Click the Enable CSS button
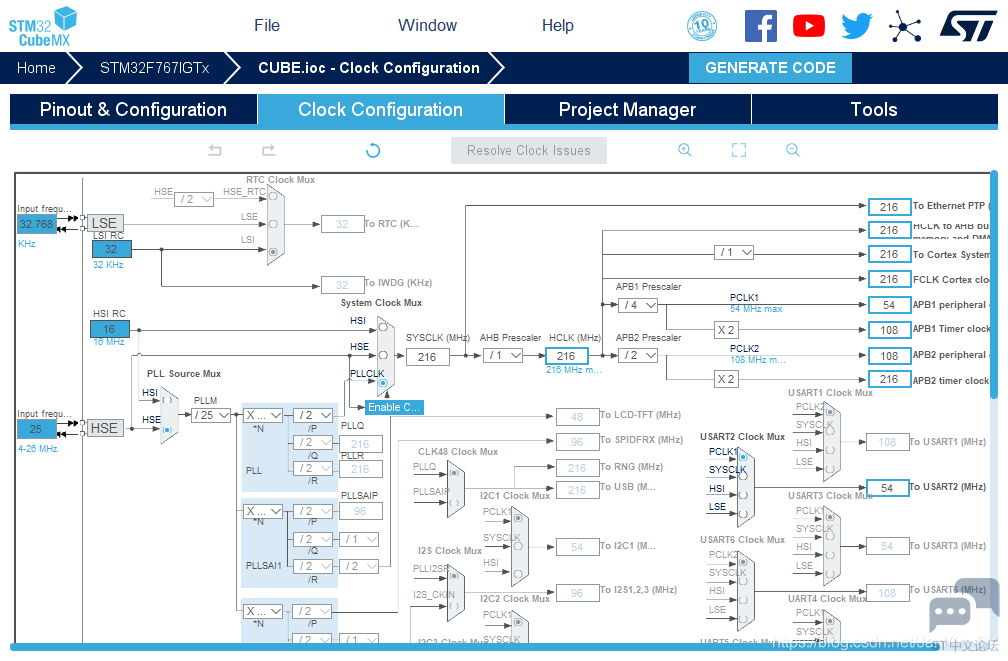 [394, 407]
